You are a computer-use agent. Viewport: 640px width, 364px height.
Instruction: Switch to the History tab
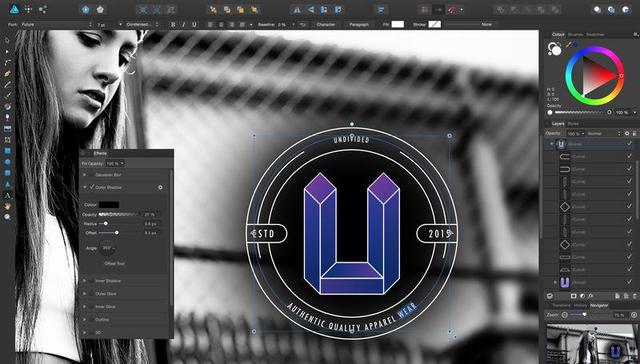point(580,305)
